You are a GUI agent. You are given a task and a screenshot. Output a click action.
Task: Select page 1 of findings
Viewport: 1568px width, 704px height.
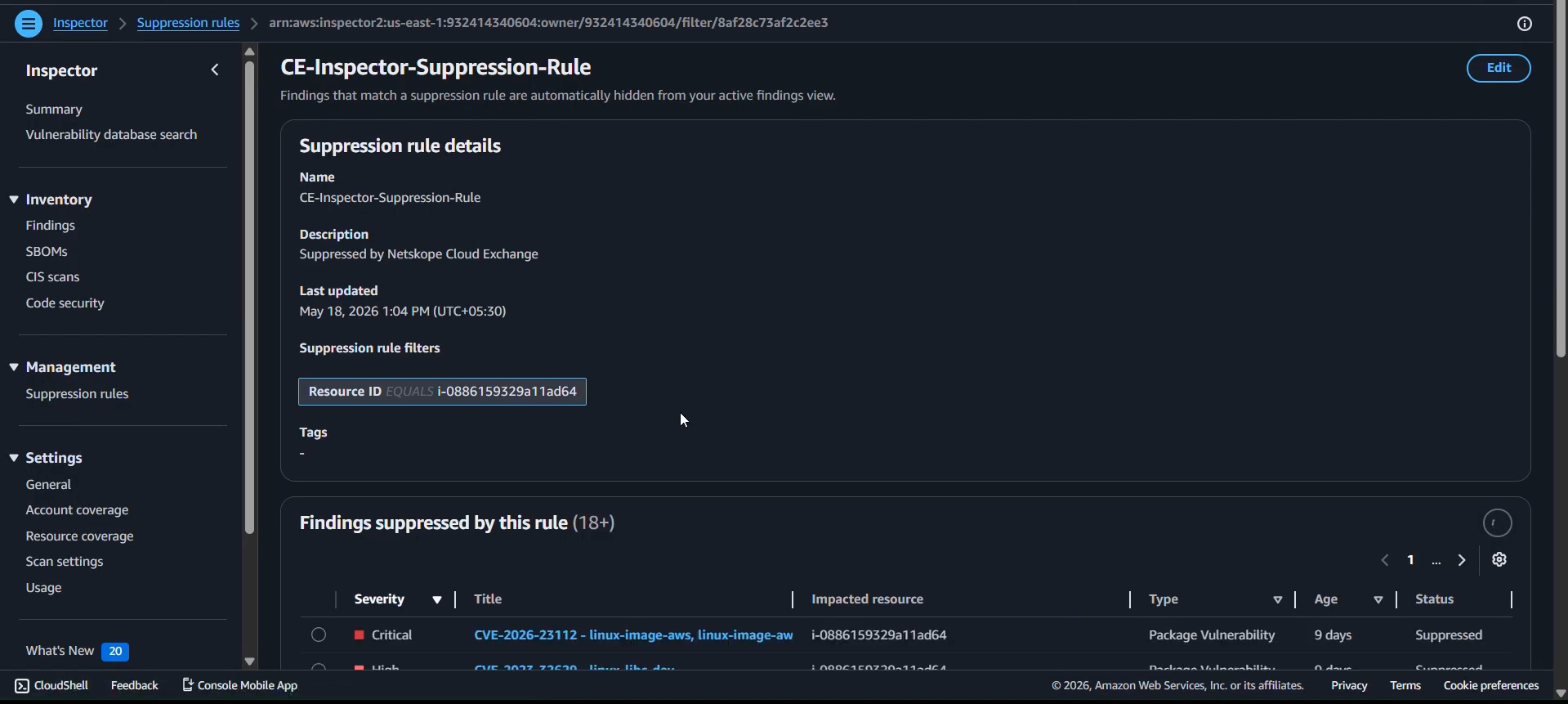tap(1411, 560)
